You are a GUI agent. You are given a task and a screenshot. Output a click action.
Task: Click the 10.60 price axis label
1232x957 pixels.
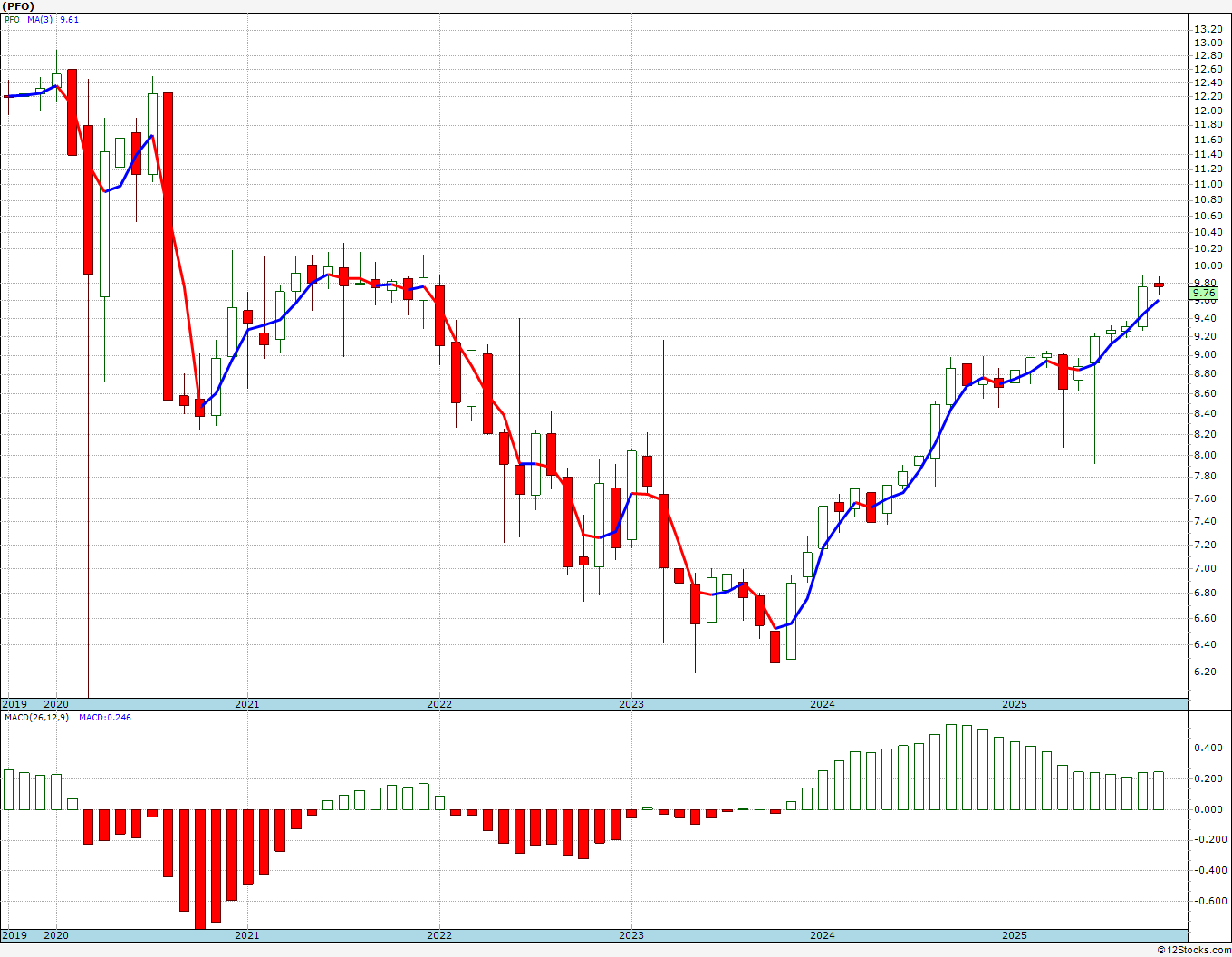[1207, 216]
